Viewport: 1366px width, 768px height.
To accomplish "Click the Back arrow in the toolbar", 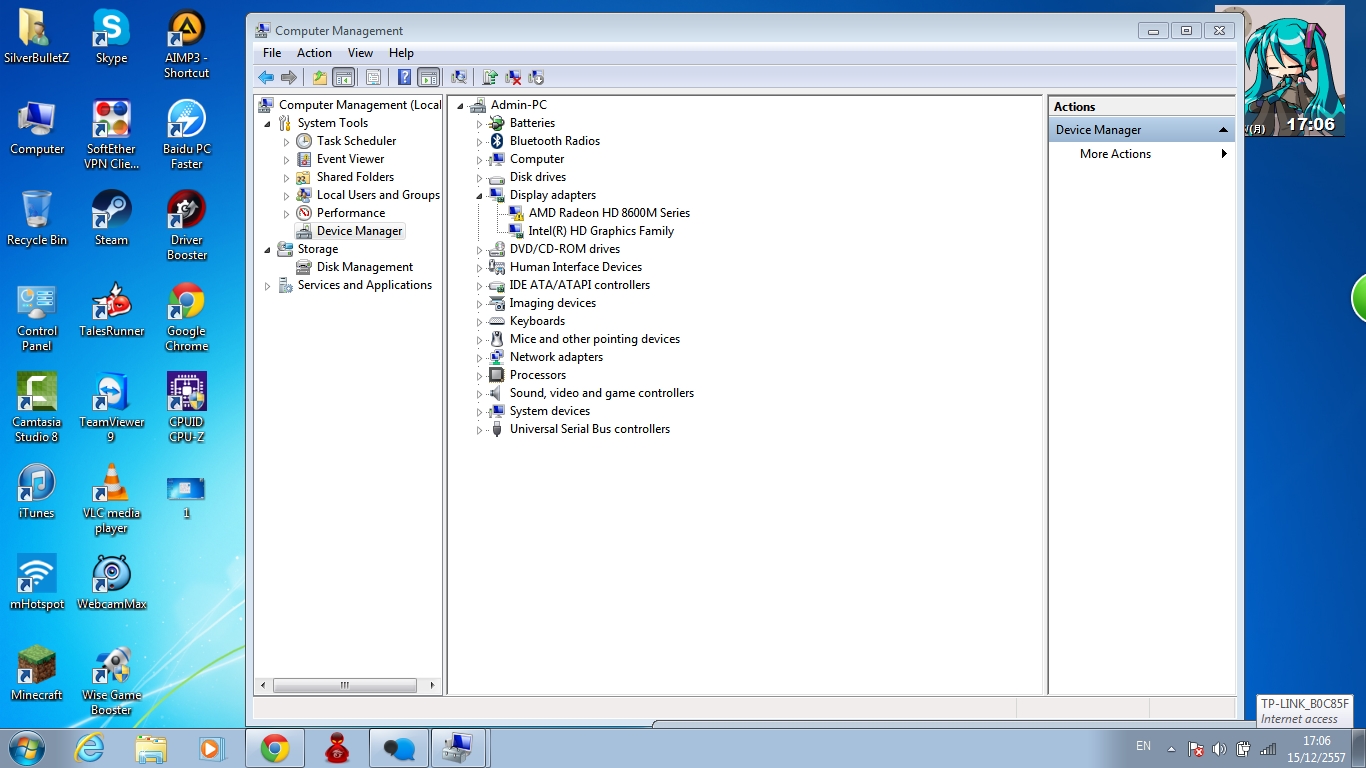I will (265, 77).
